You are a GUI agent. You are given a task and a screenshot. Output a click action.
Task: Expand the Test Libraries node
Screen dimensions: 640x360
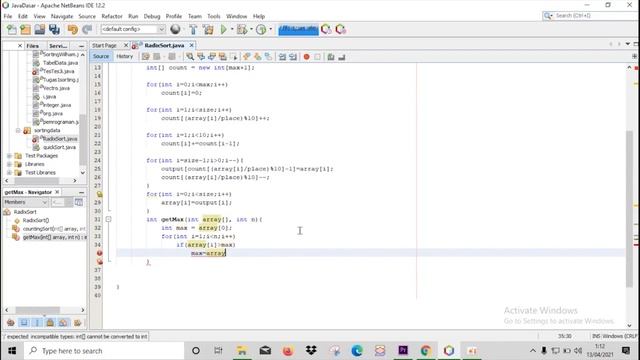(9, 173)
